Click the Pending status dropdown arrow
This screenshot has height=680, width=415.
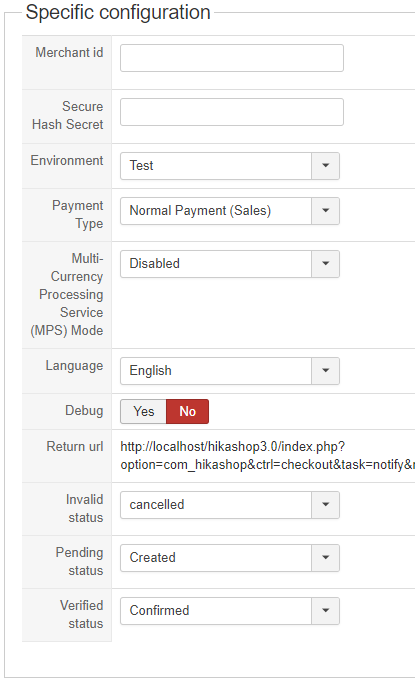(x=326, y=558)
